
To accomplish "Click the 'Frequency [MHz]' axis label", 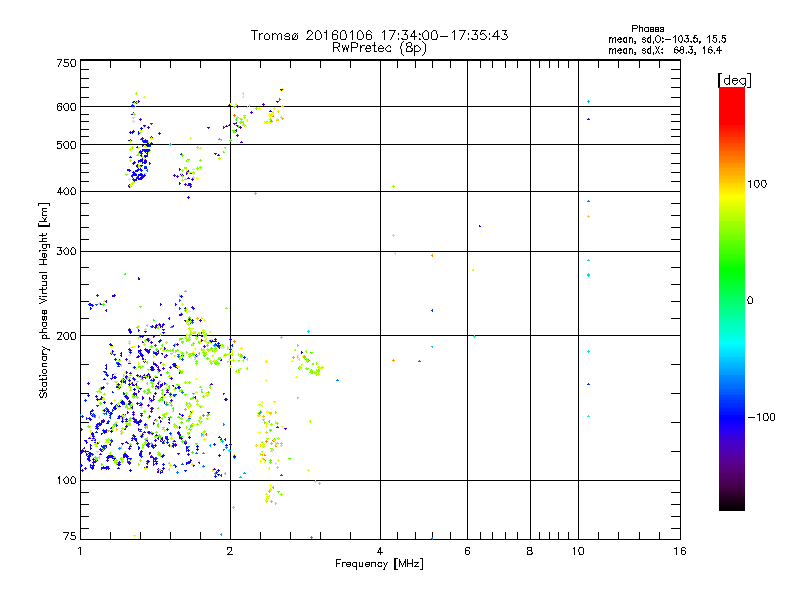I will tap(379, 564).
